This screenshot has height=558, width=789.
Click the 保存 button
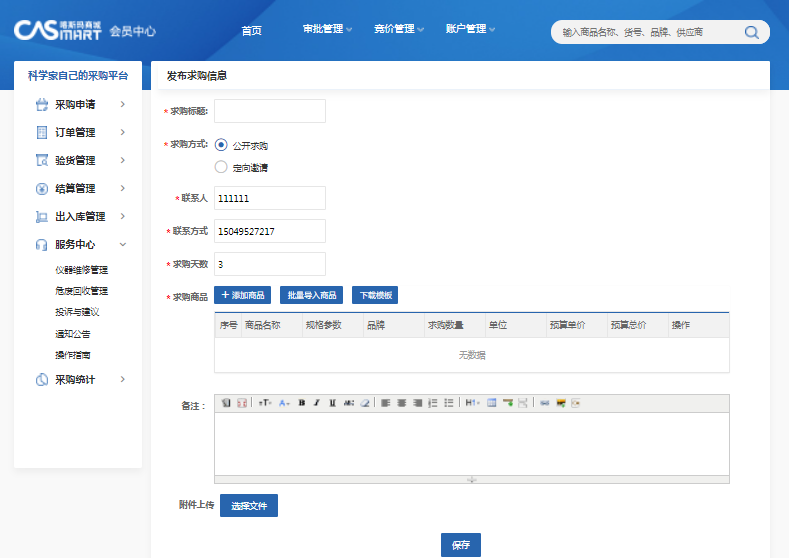tap(461, 545)
